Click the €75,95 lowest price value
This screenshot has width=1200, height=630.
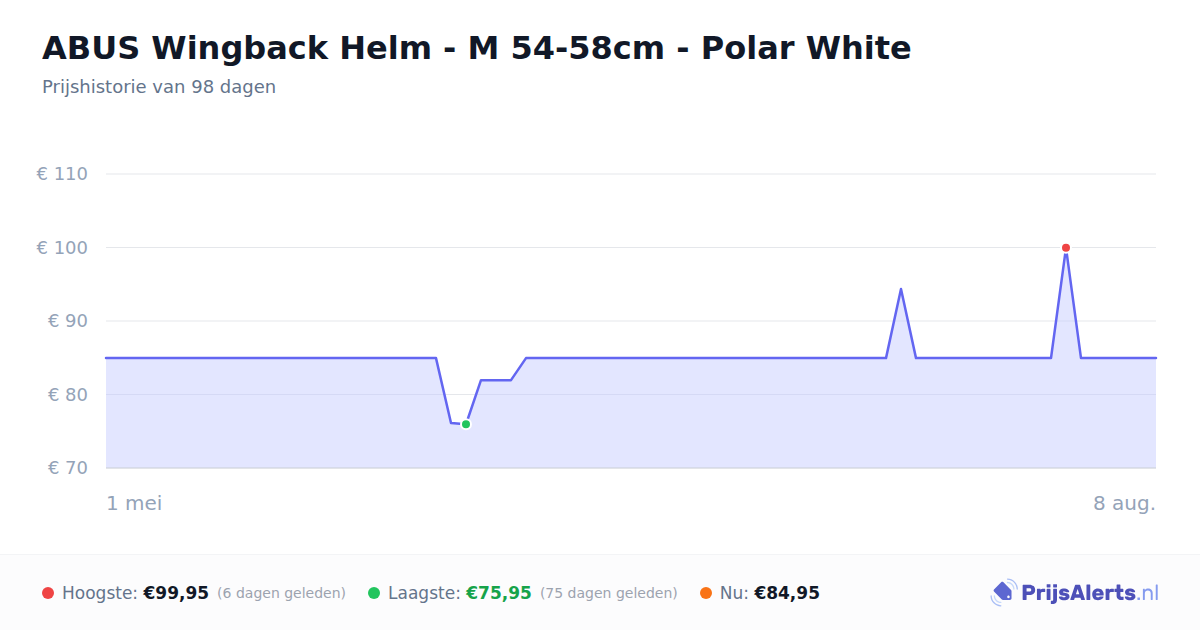point(499,593)
